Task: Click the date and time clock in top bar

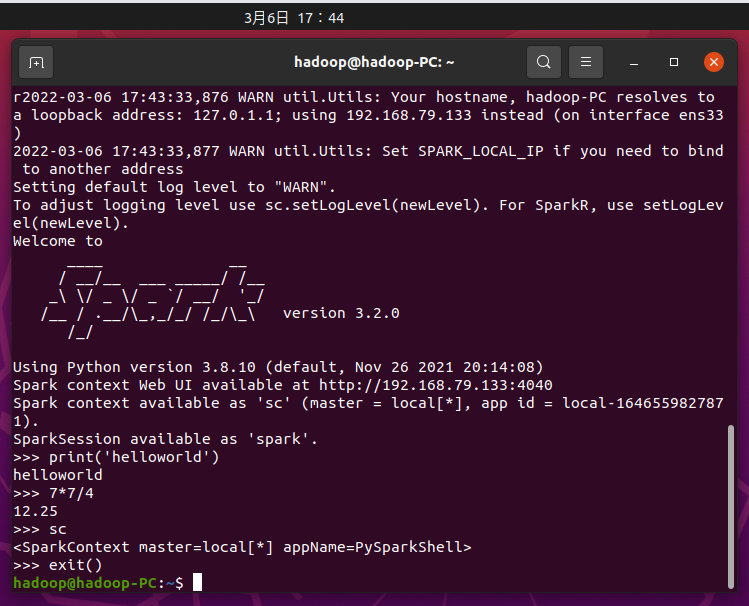Action: click(x=294, y=18)
